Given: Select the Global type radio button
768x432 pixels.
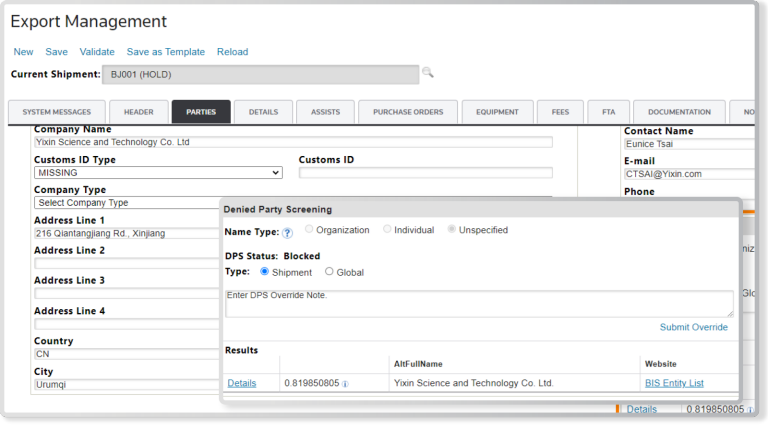Looking at the screenshot, I should click(x=330, y=272).
